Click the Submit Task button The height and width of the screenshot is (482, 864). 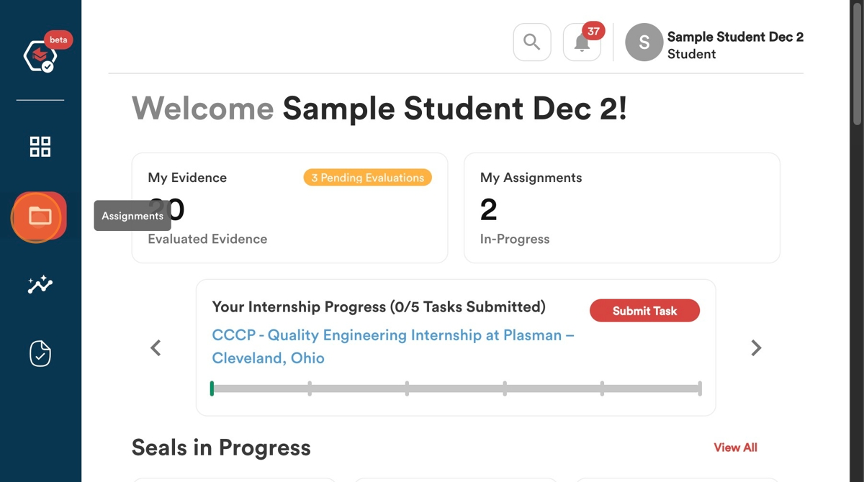[645, 311]
